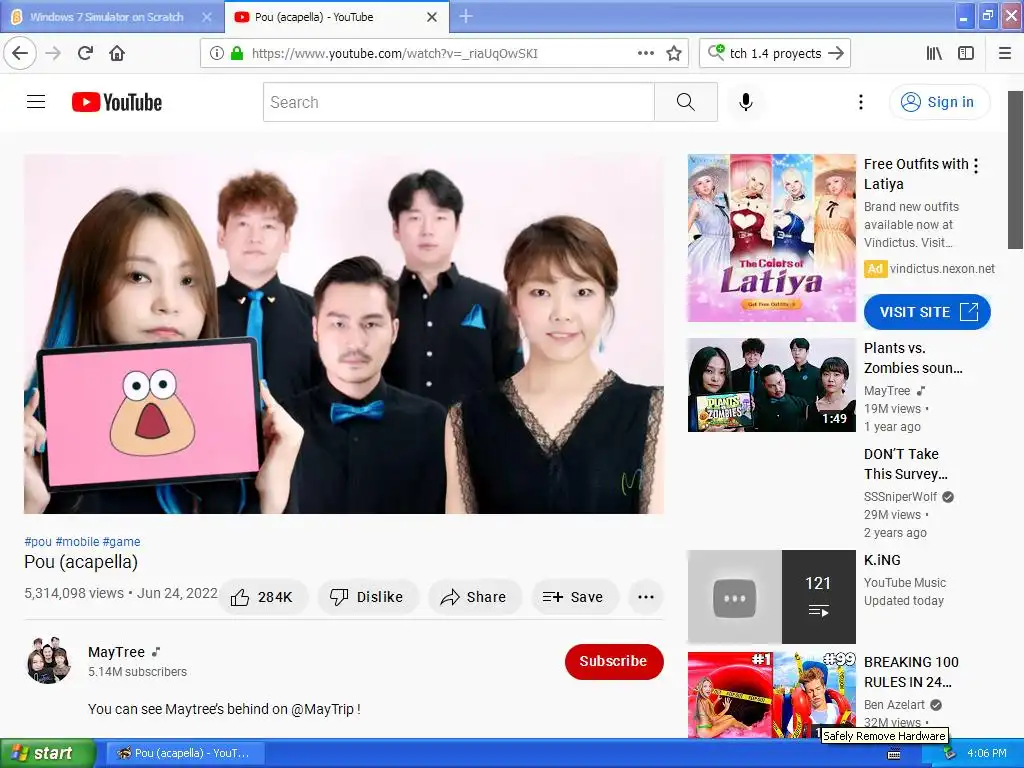Open the Share button
Viewport: 1024px width, 768px height.
click(x=474, y=597)
